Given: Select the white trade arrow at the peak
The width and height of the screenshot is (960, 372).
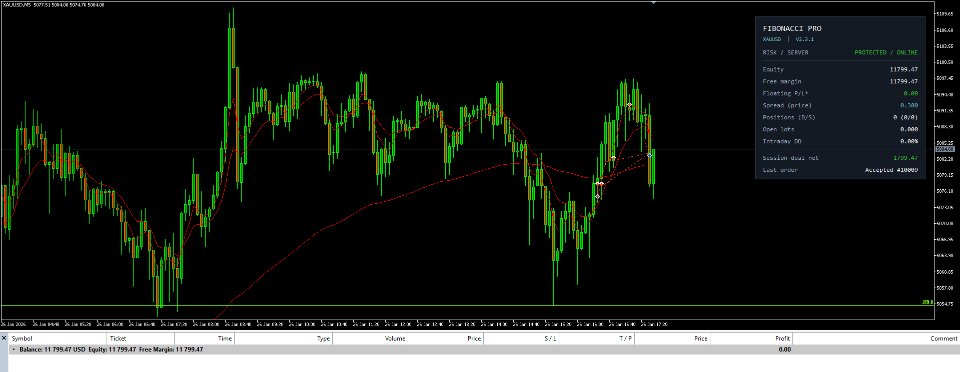Looking at the screenshot, I should point(629,105).
